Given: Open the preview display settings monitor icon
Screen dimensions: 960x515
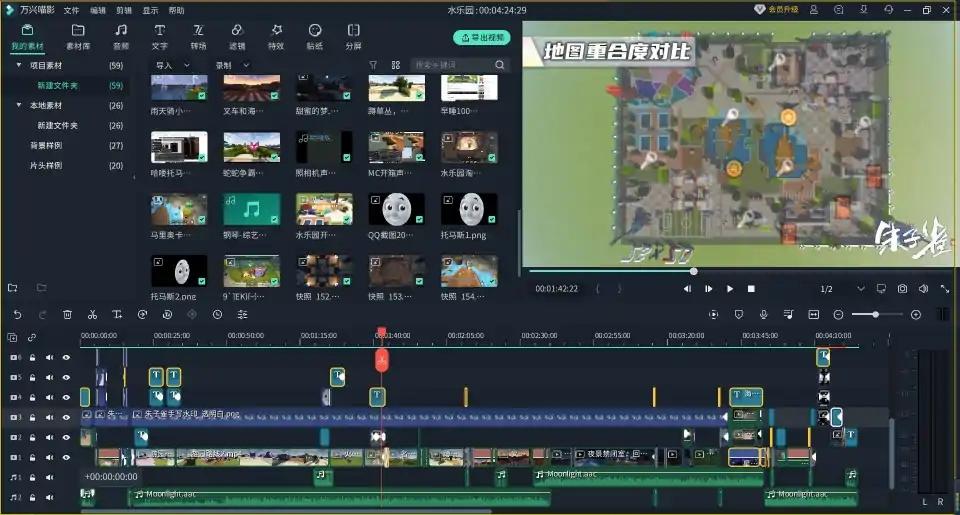Looking at the screenshot, I should click(x=881, y=288).
